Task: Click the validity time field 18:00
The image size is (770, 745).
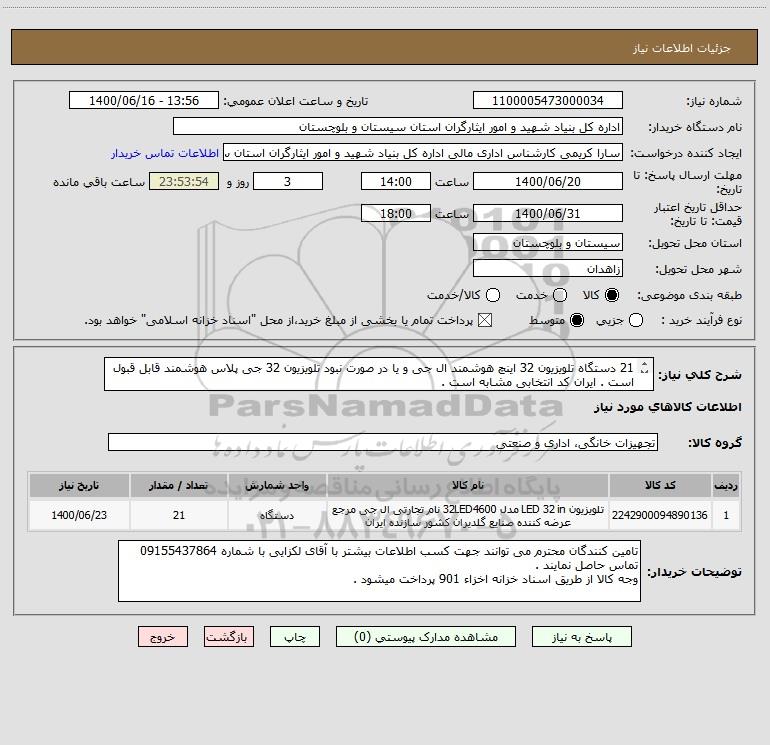Action: tap(396, 213)
